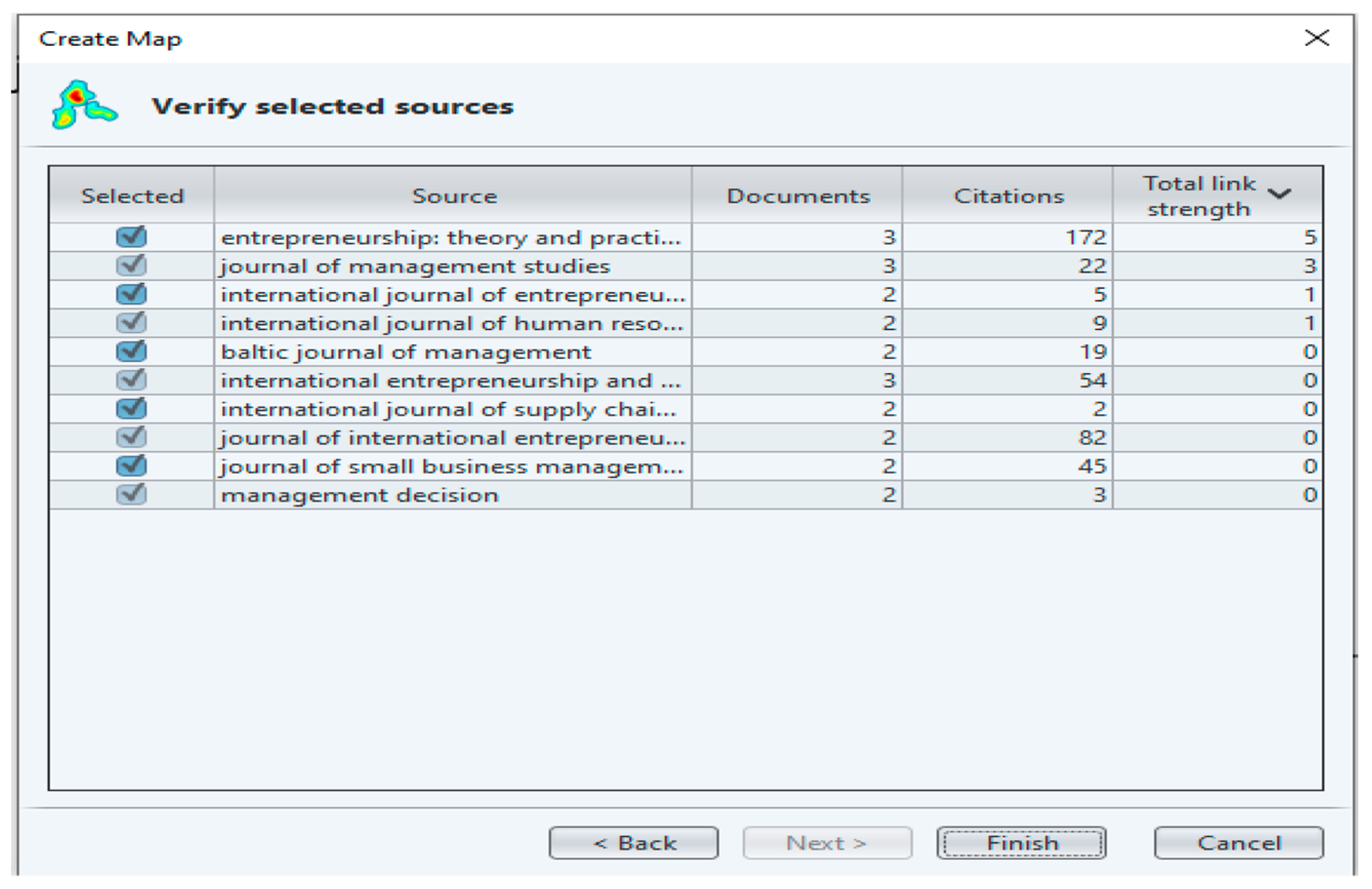This screenshot has width=1372, height=889.
Task: Sort table by Documents column header
Action: (x=797, y=196)
